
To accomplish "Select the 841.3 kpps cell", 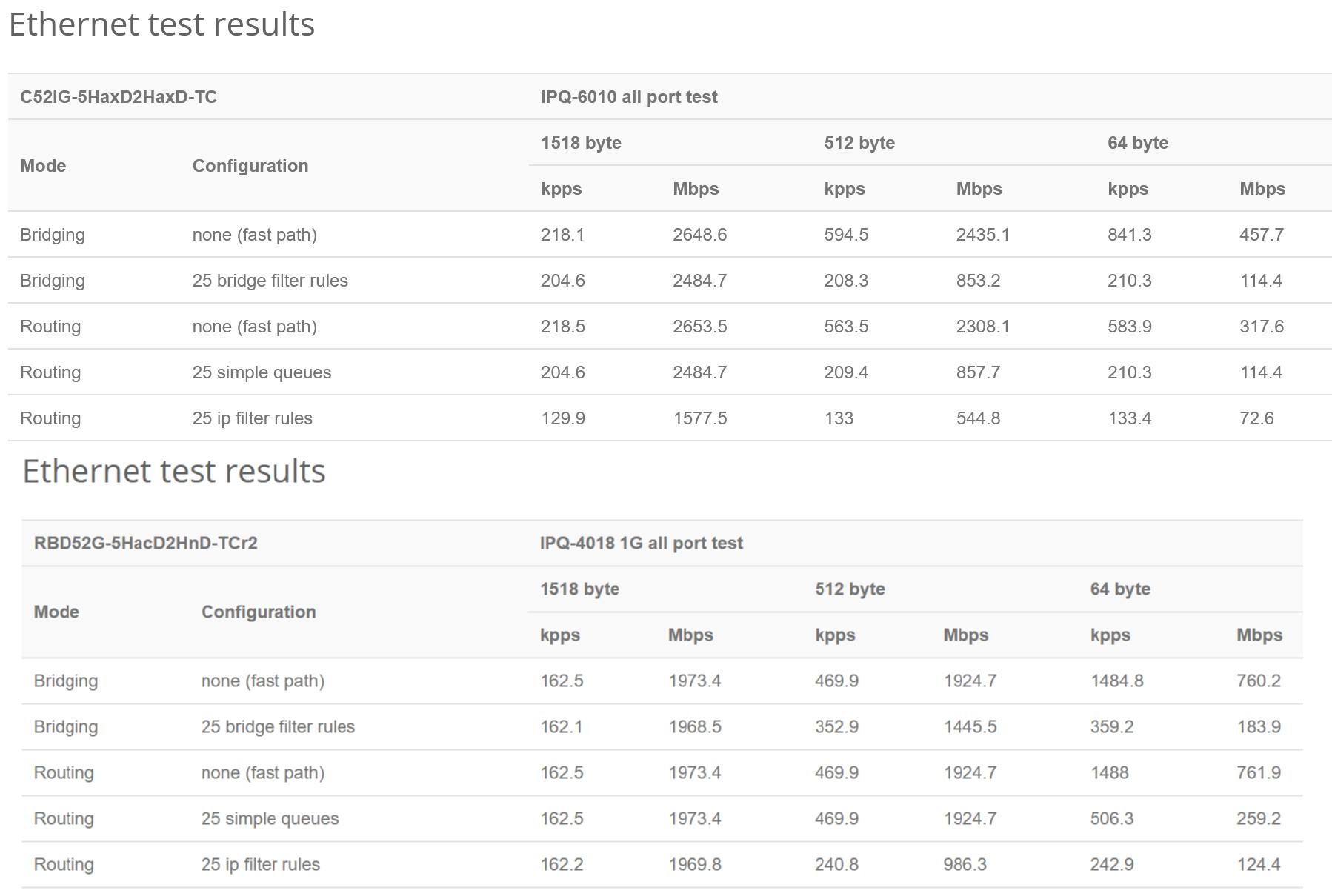I will coord(1129,235).
